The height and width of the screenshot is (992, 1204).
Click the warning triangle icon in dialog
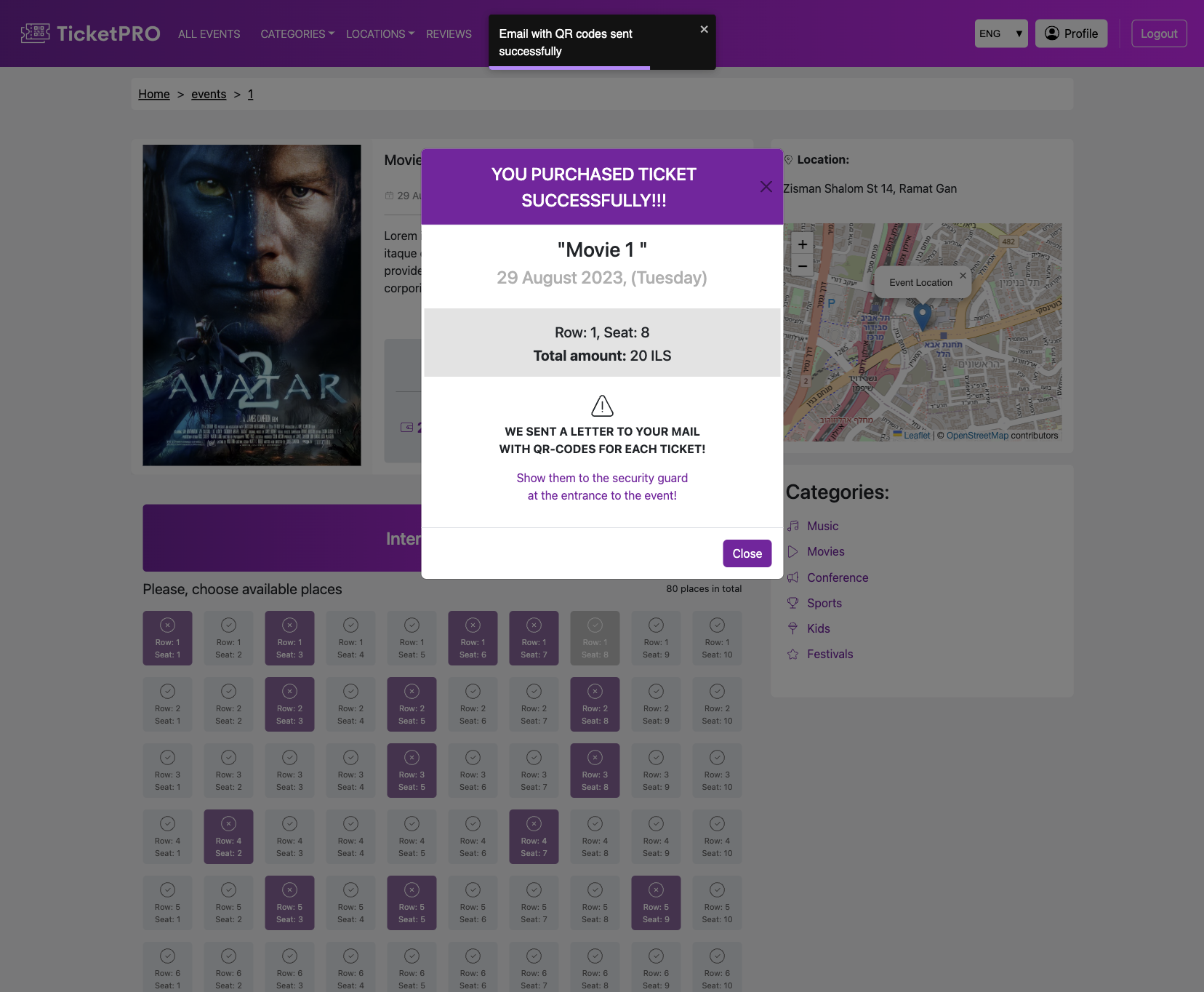point(602,406)
